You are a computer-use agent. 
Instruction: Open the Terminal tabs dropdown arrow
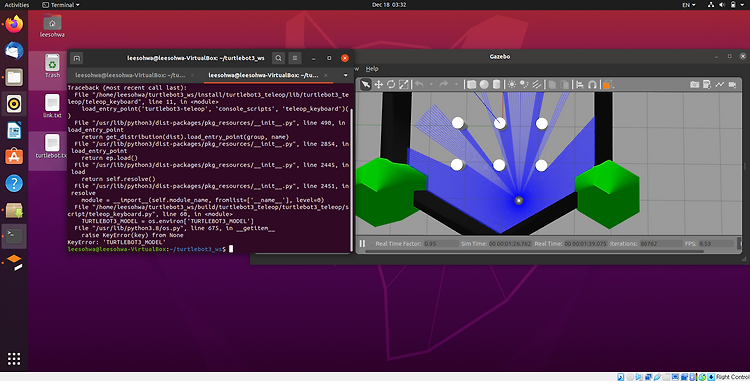(x=345, y=75)
